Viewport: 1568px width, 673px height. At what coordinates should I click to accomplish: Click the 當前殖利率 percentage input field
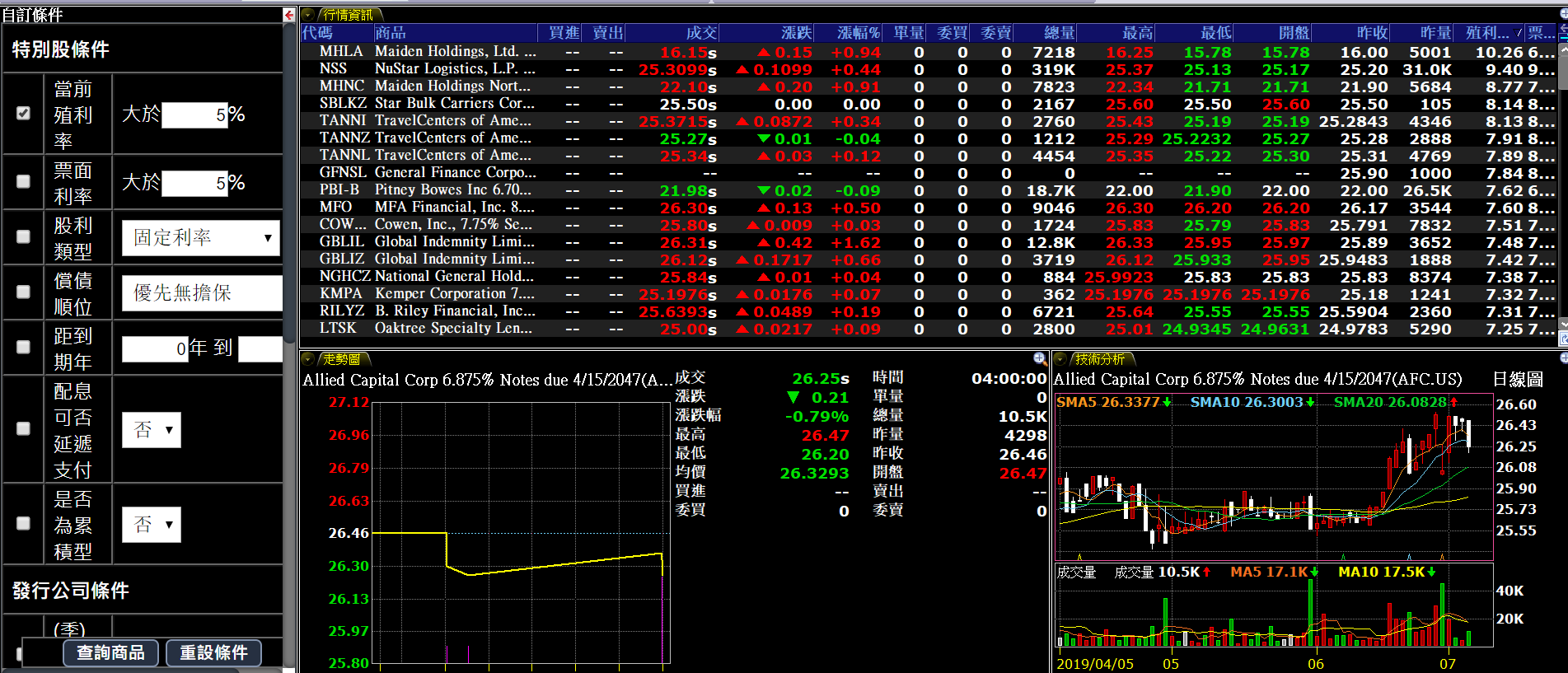click(x=194, y=115)
